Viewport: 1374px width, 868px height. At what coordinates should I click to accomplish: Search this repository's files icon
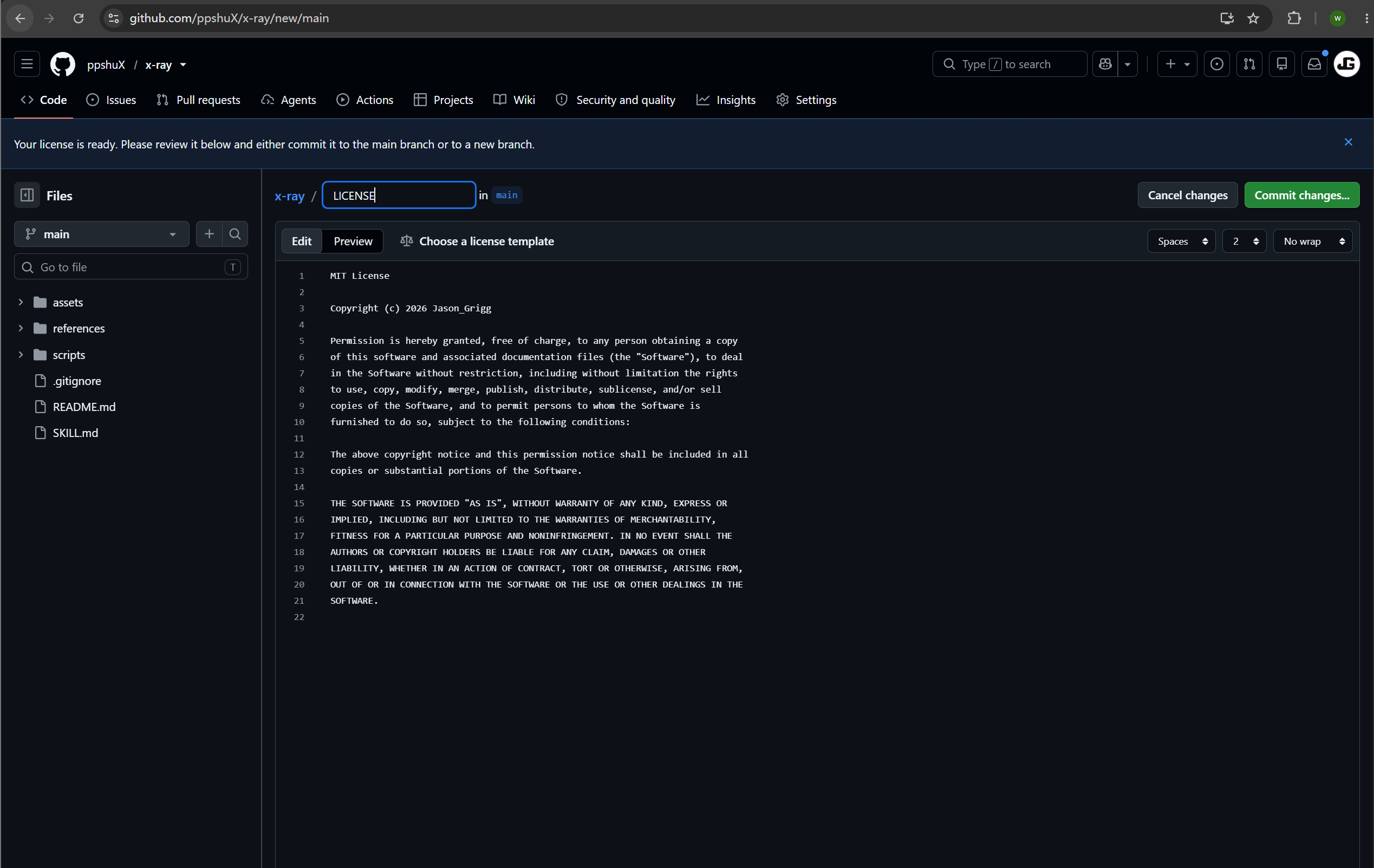pos(235,234)
